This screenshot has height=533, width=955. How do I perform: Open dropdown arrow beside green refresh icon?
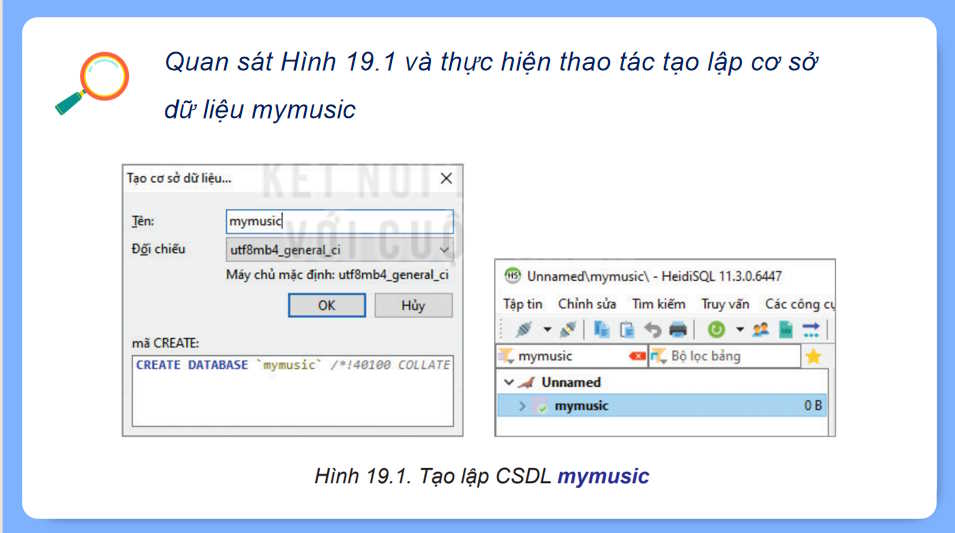(739, 330)
